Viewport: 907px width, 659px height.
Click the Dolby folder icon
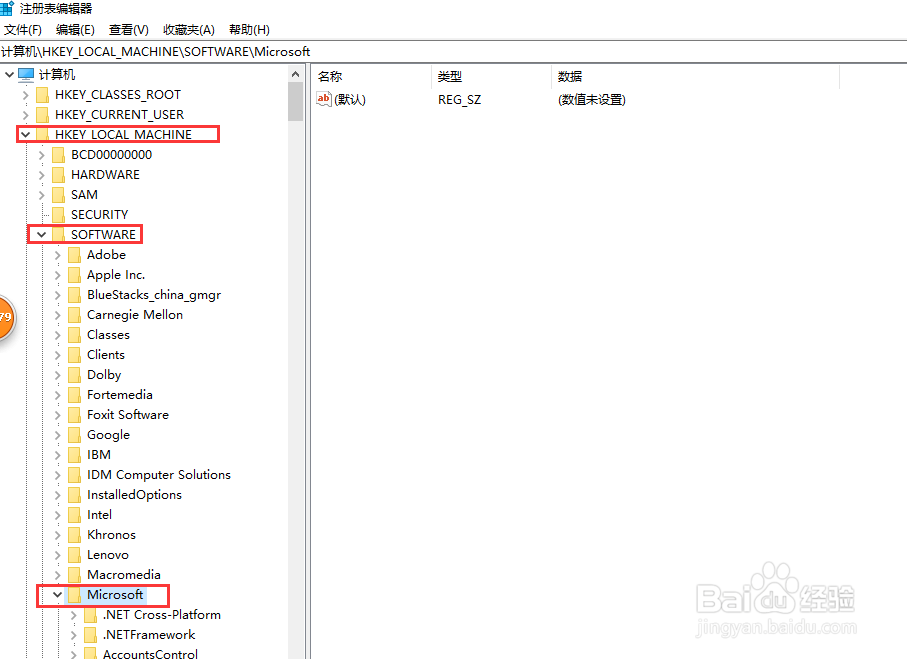(x=74, y=375)
